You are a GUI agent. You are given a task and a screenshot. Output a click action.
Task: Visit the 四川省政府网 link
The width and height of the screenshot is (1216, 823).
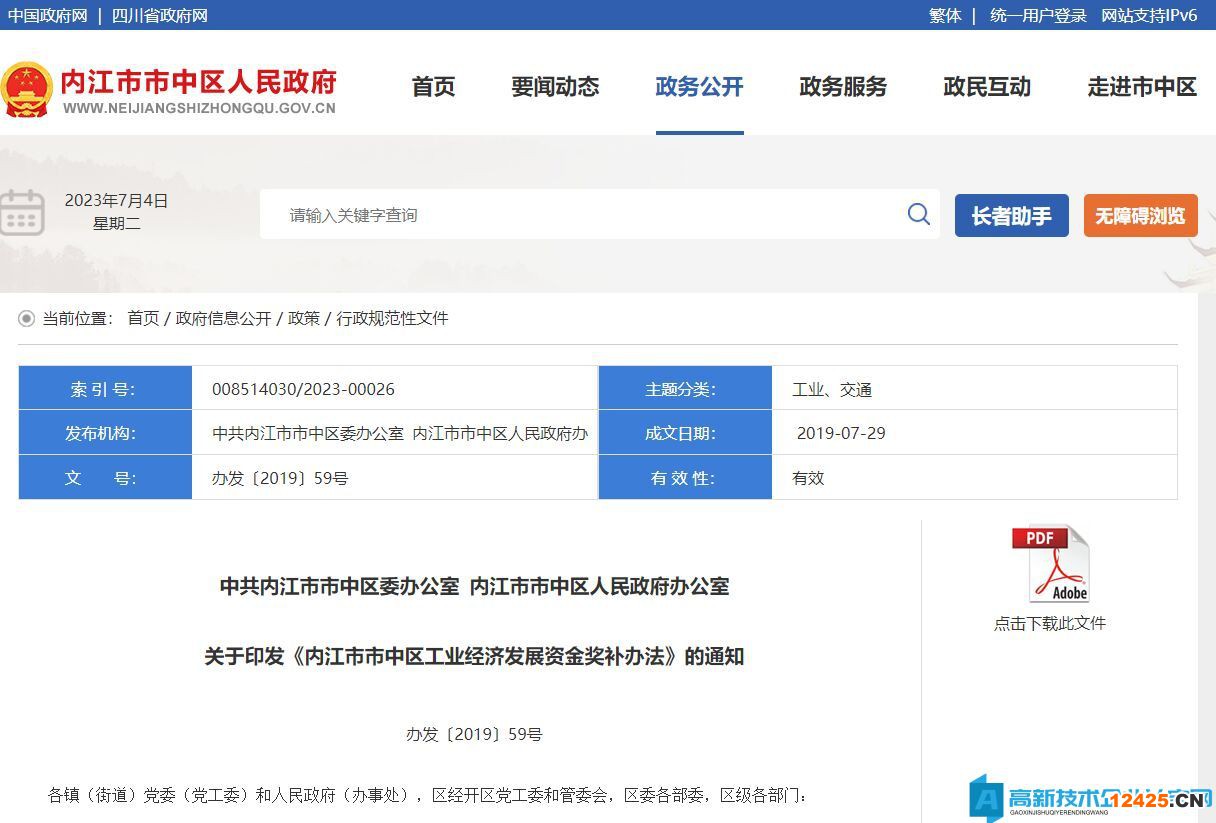(160, 15)
